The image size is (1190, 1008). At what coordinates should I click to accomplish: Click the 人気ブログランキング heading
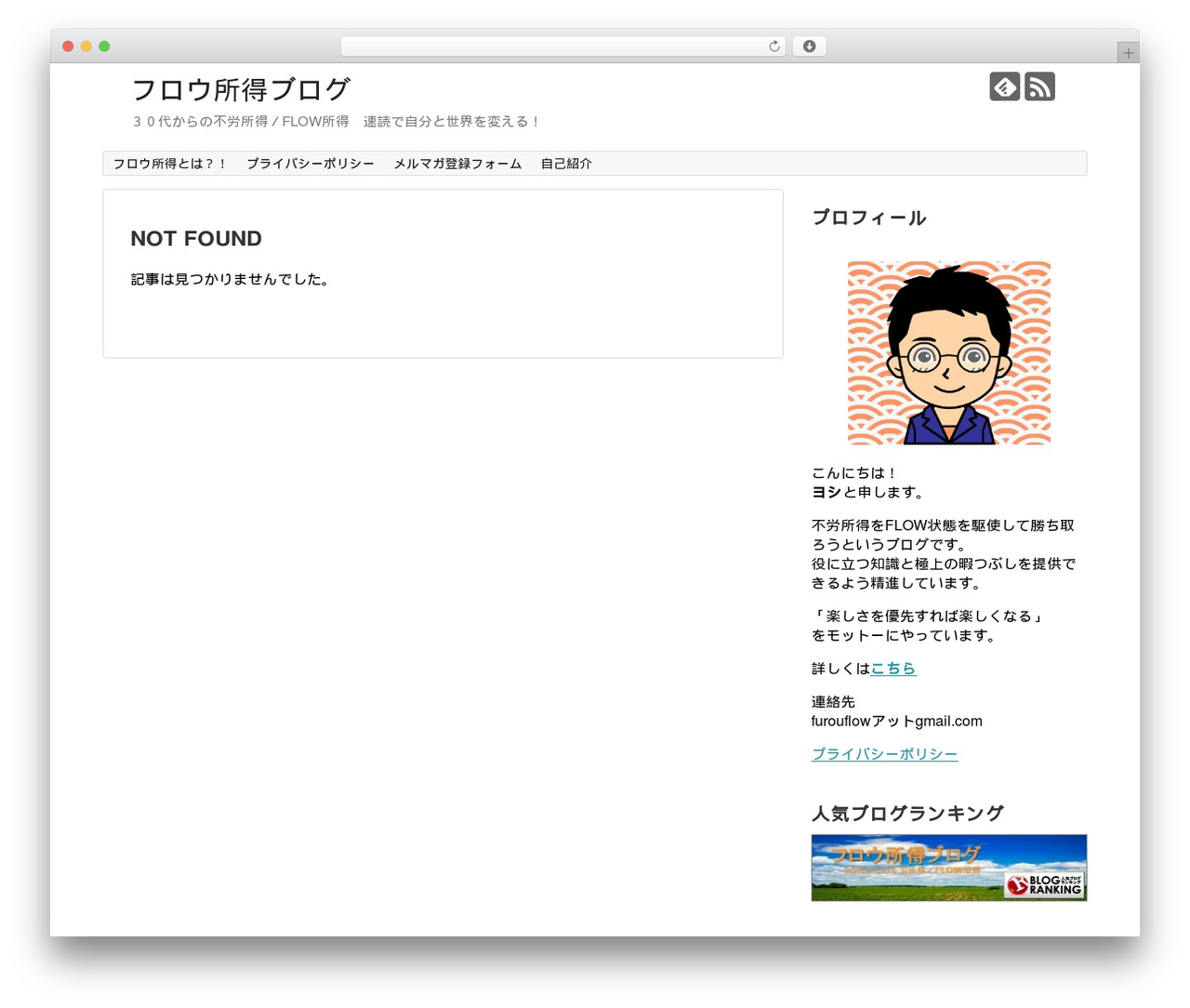[907, 814]
